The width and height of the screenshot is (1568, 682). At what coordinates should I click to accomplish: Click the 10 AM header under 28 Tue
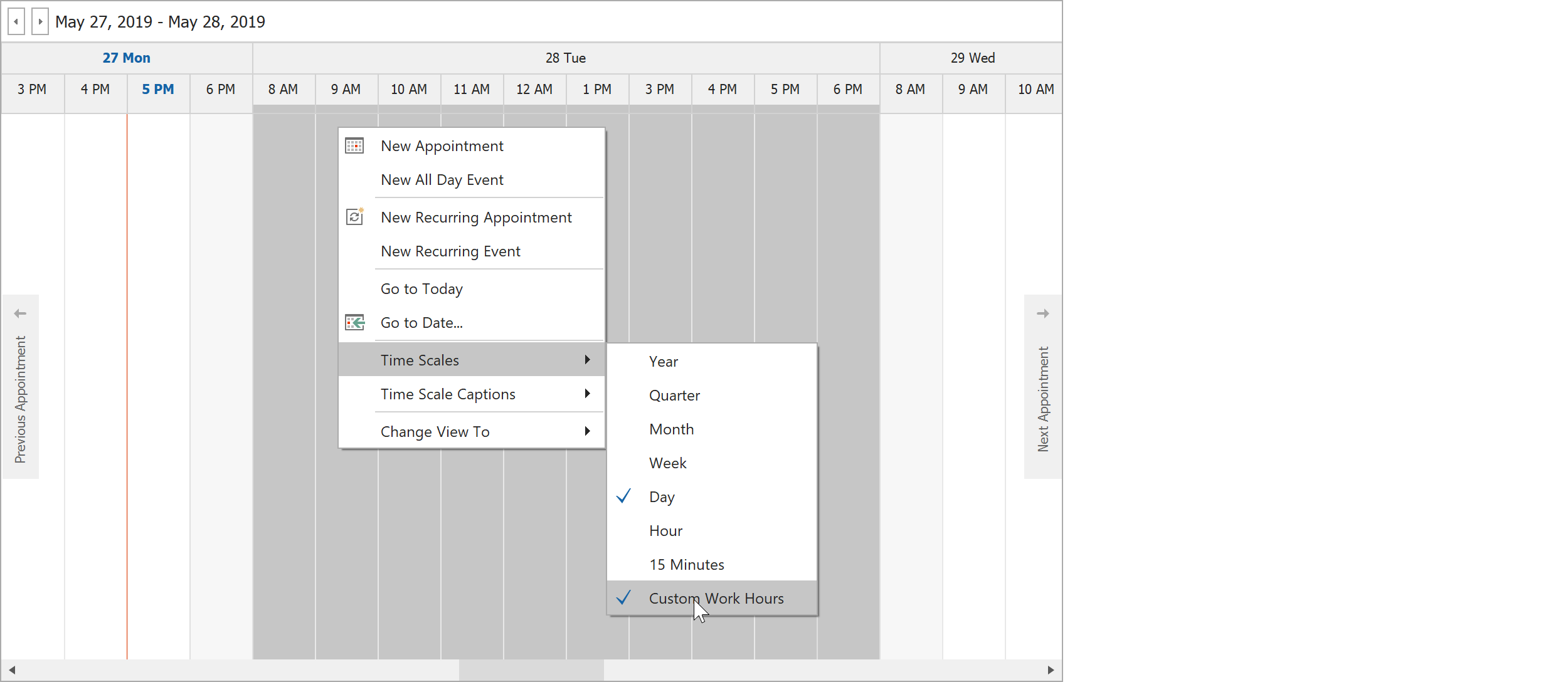pyautogui.click(x=409, y=90)
